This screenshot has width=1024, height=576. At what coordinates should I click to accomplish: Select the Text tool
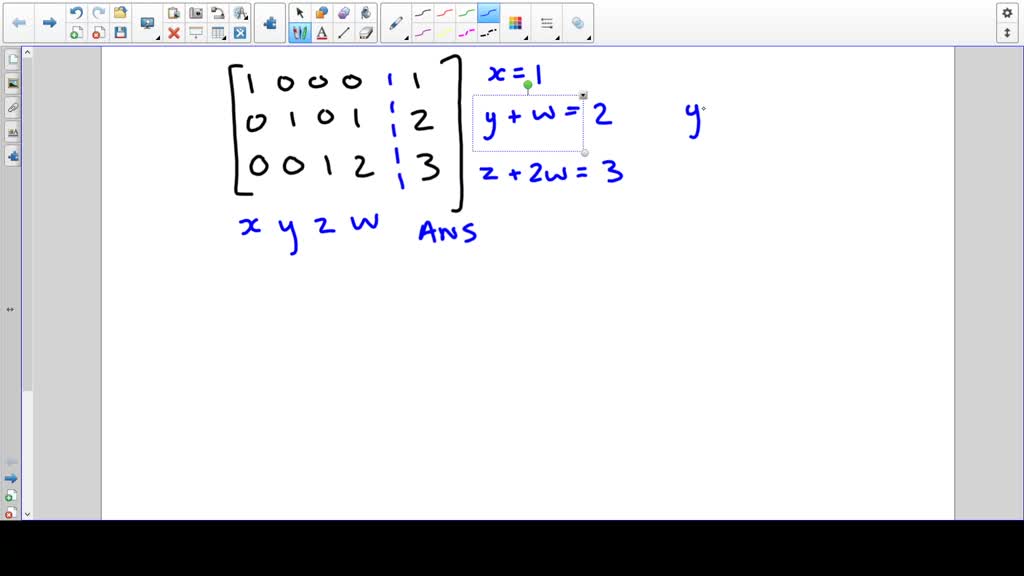point(322,31)
